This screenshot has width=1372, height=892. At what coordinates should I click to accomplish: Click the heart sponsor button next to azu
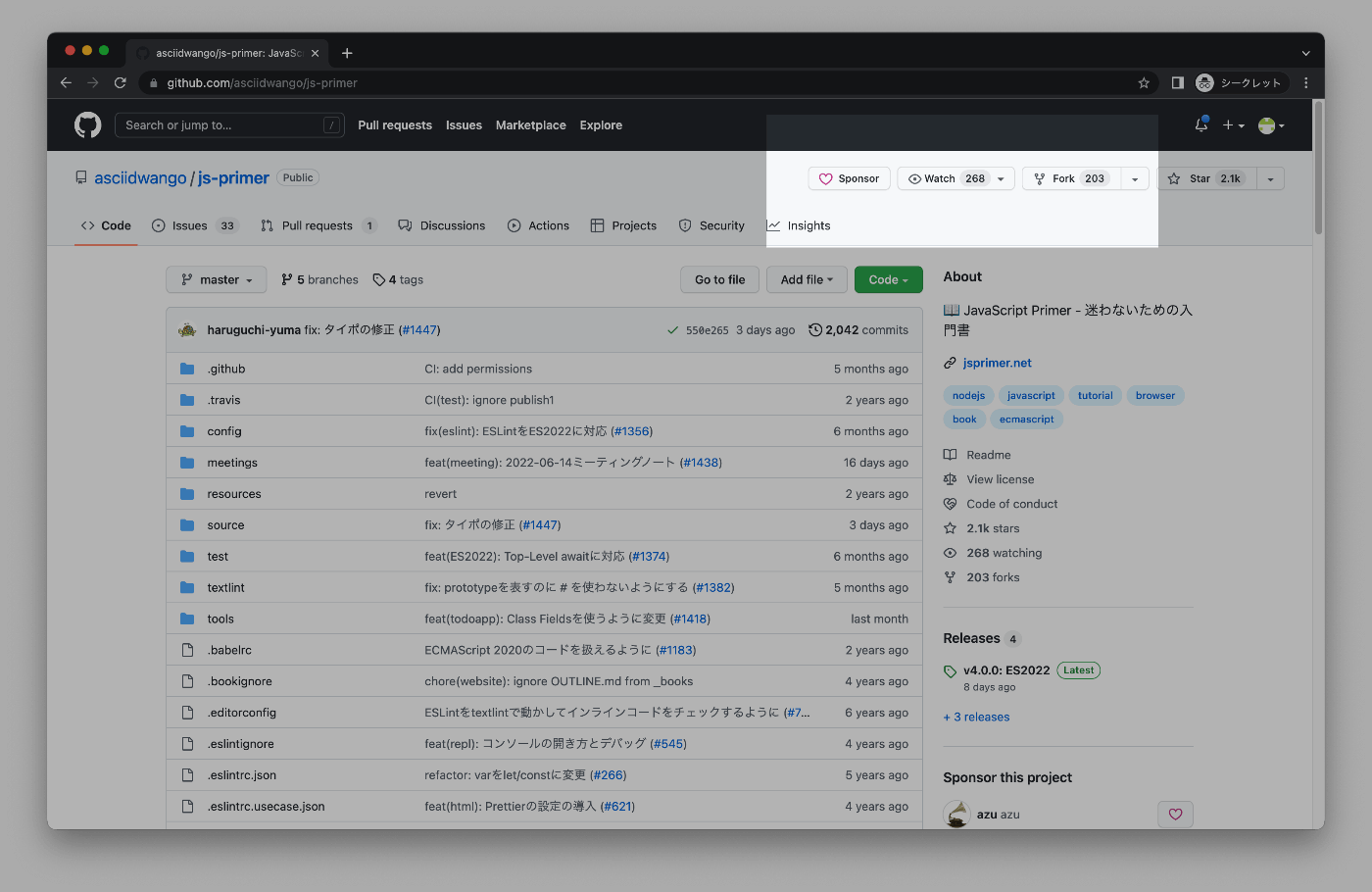click(1175, 814)
